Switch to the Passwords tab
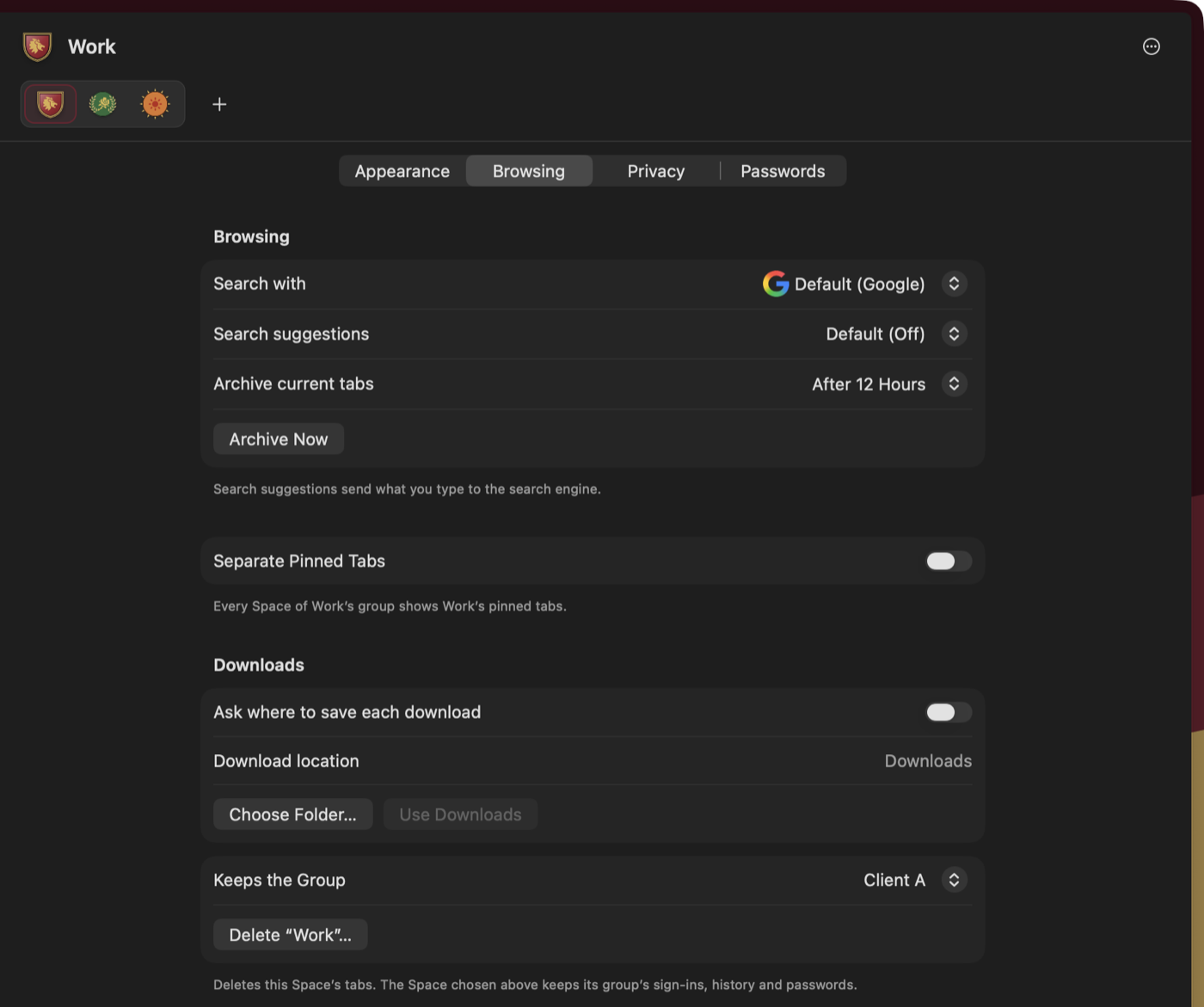The height and width of the screenshot is (1007, 1204). tap(783, 171)
